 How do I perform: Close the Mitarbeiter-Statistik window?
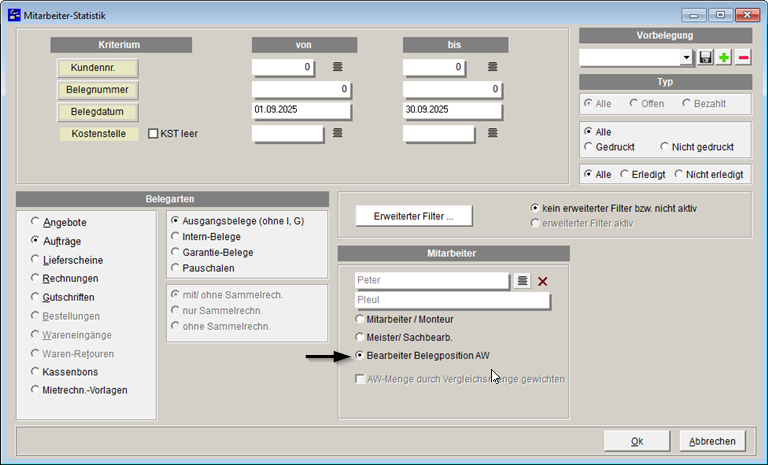point(747,15)
